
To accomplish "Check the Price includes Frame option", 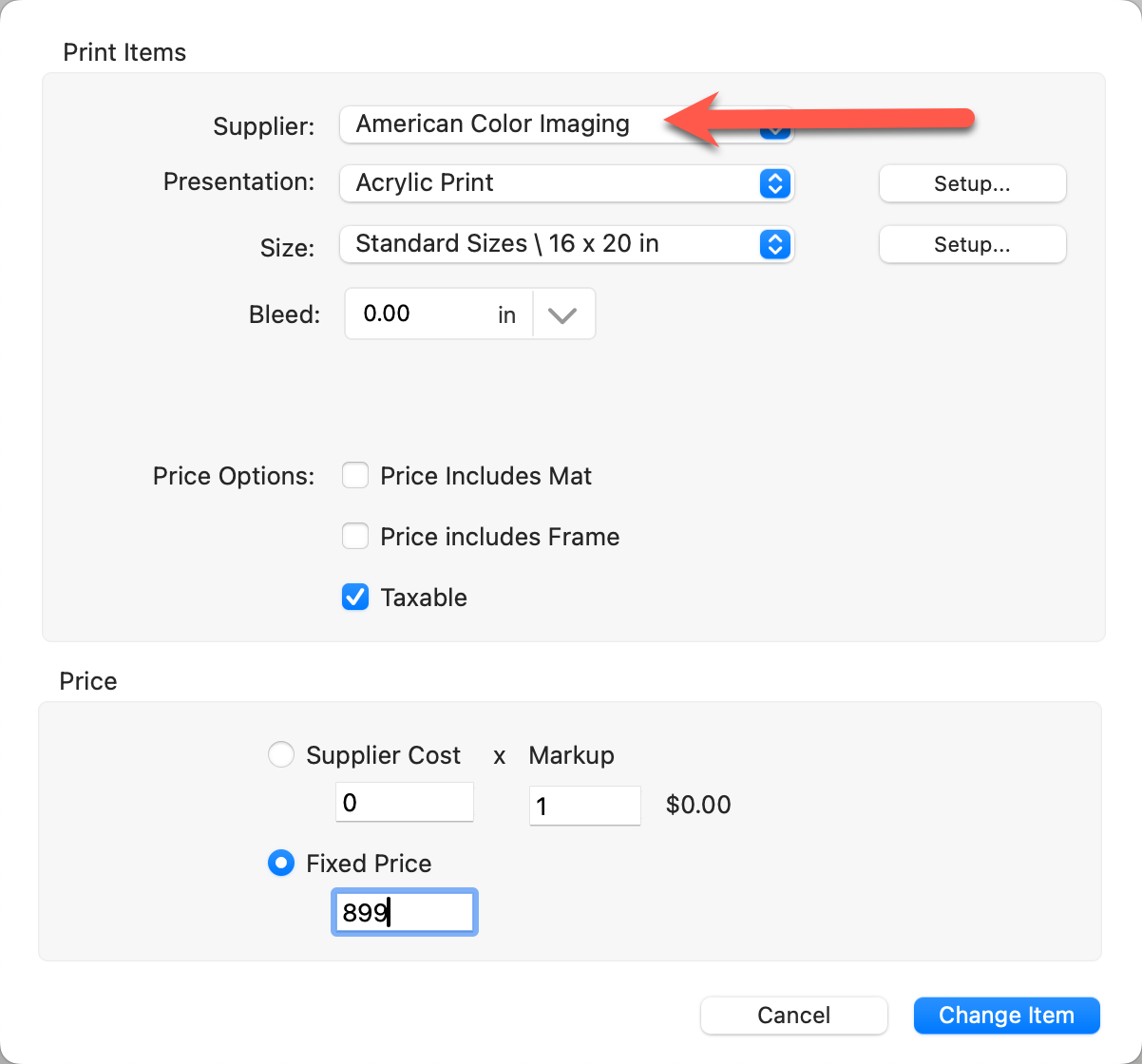I will click(x=355, y=537).
